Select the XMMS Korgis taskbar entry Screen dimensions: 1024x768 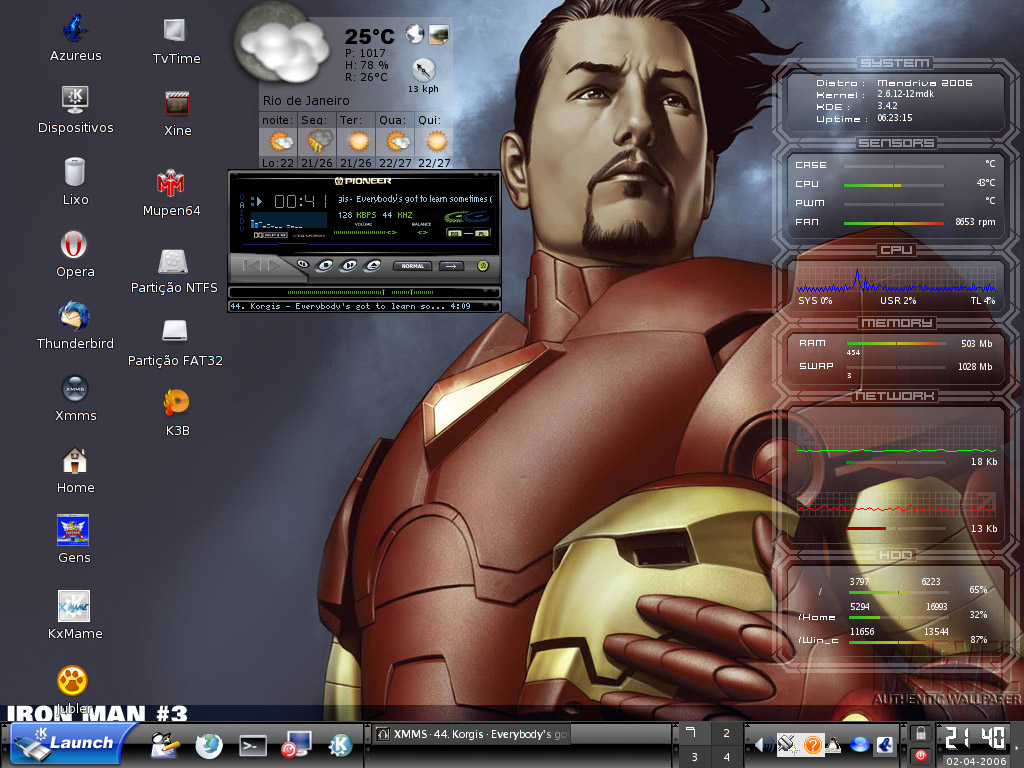[472, 735]
